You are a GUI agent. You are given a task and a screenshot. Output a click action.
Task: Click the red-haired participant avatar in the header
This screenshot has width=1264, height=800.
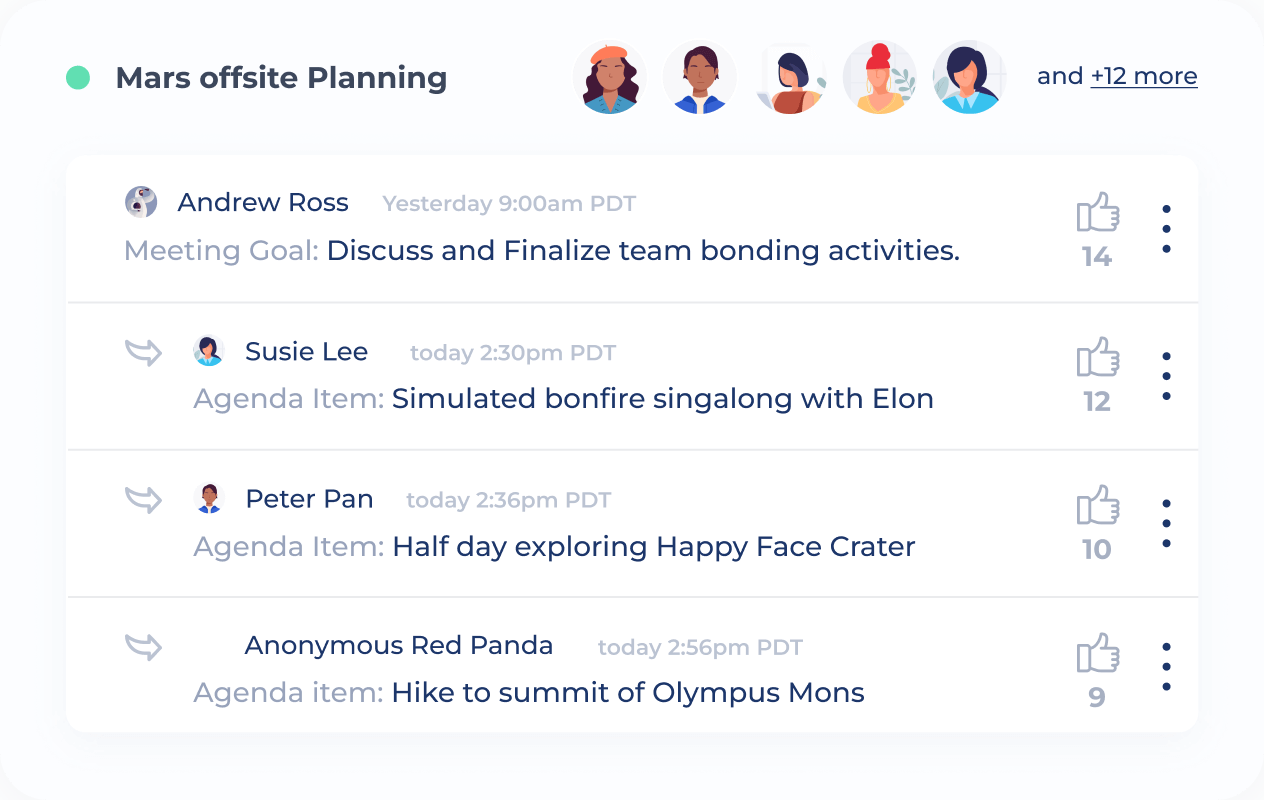[879, 77]
